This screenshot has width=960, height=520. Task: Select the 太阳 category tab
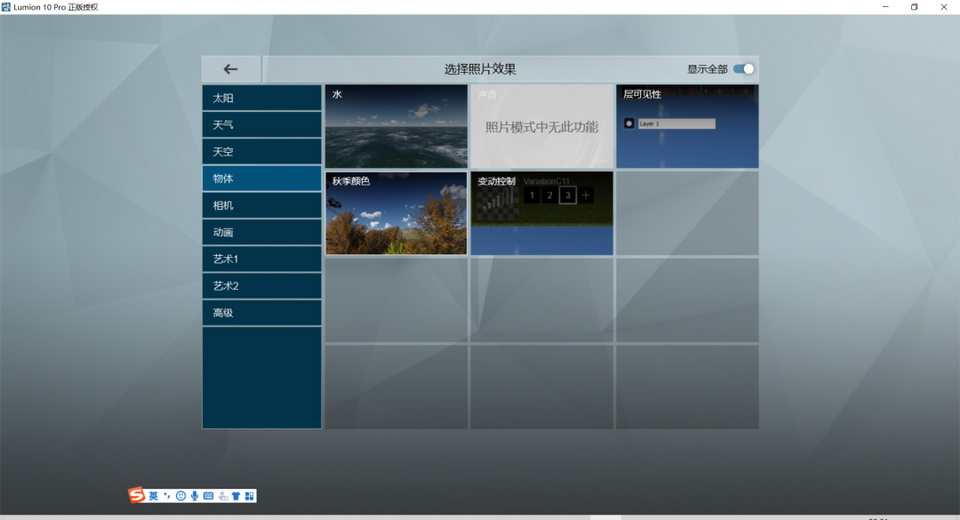click(261, 98)
